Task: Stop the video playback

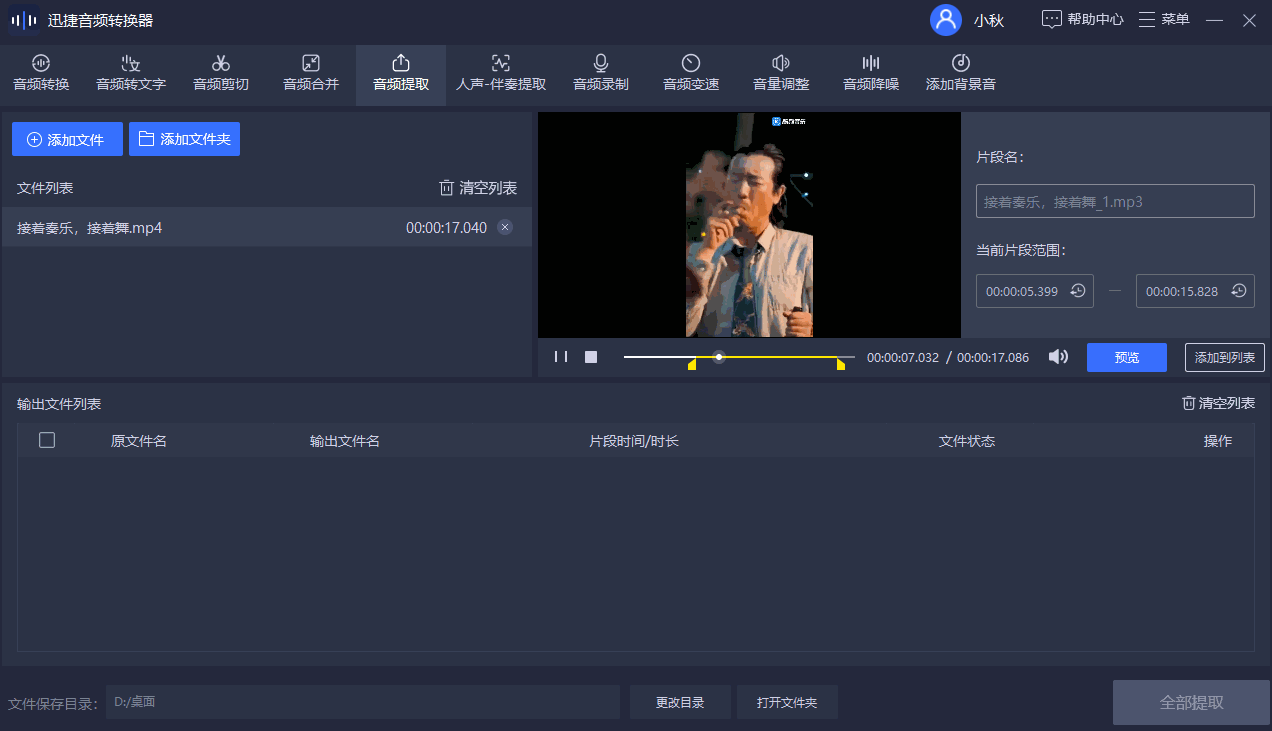Action: click(591, 357)
